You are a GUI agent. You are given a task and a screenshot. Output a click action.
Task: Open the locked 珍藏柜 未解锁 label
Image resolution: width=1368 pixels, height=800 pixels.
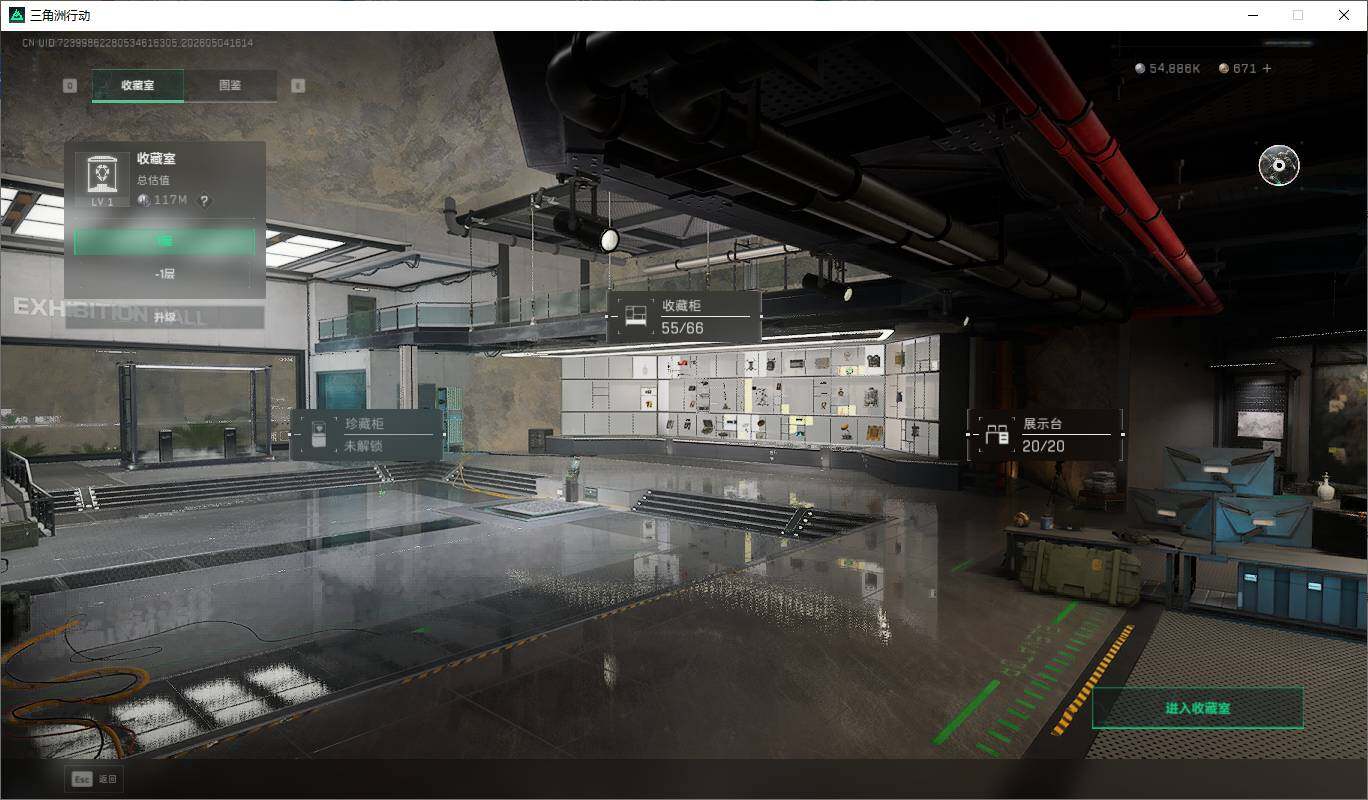point(366,435)
